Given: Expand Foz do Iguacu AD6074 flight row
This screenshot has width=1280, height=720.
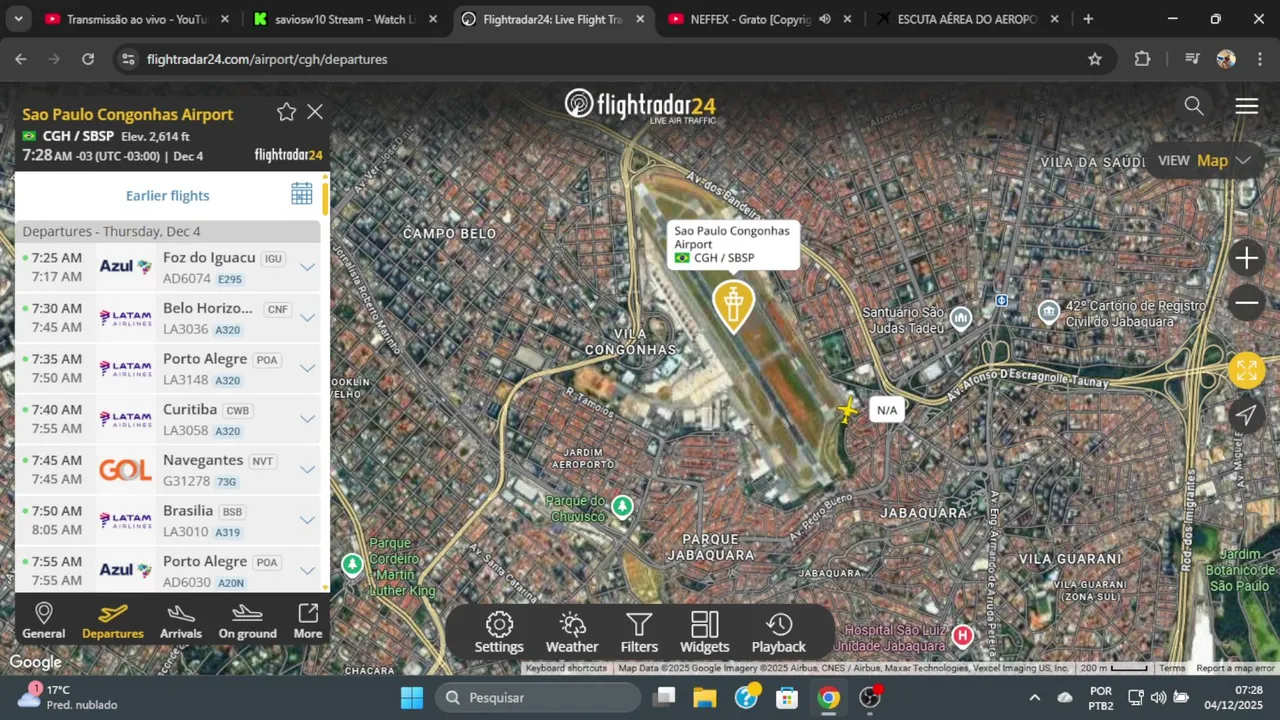Looking at the screenshot, I should tap(308, 267).
